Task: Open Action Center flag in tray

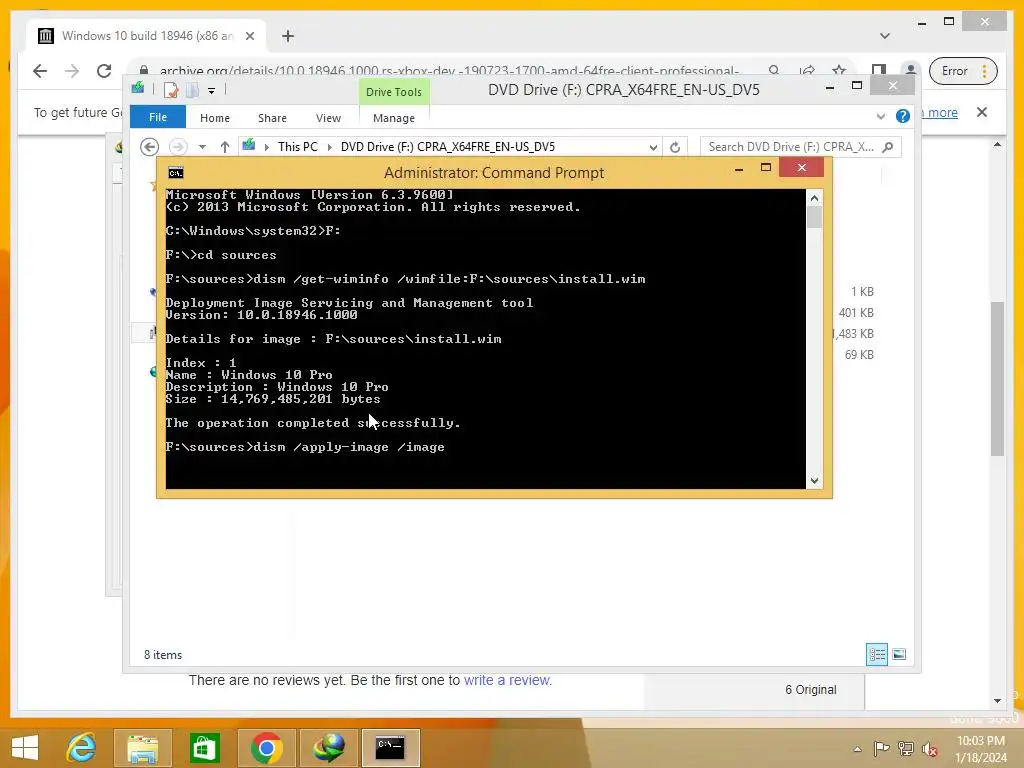Action: coord(881,748)
